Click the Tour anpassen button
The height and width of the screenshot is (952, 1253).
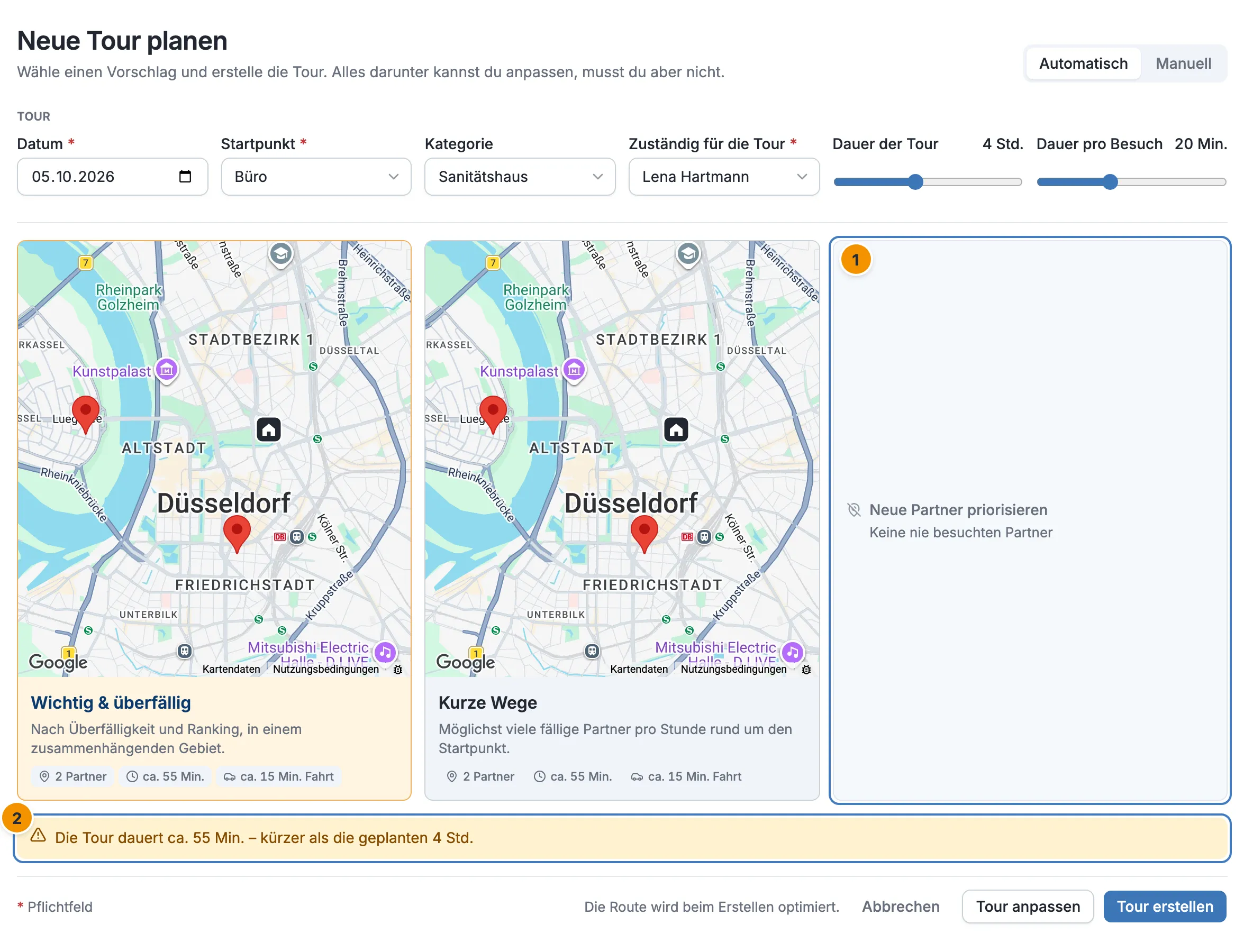(1028, 906)
